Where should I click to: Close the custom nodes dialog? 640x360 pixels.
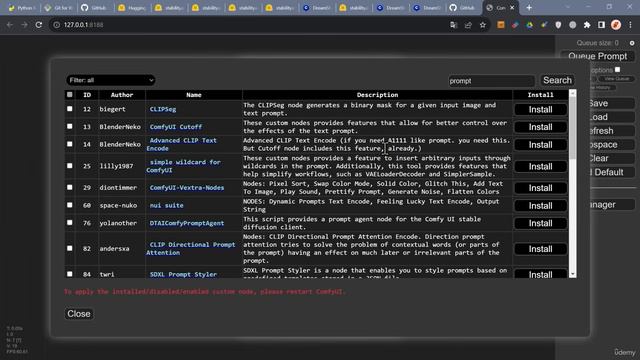click(x=79, y=314)
